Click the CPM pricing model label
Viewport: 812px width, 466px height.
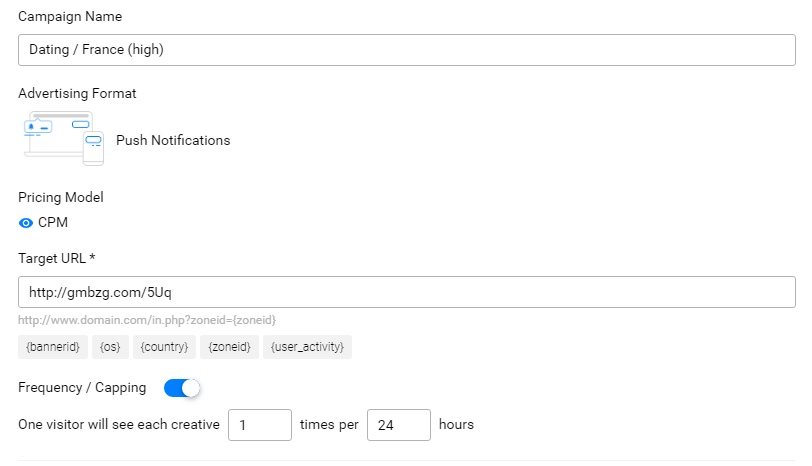[53, 223]
